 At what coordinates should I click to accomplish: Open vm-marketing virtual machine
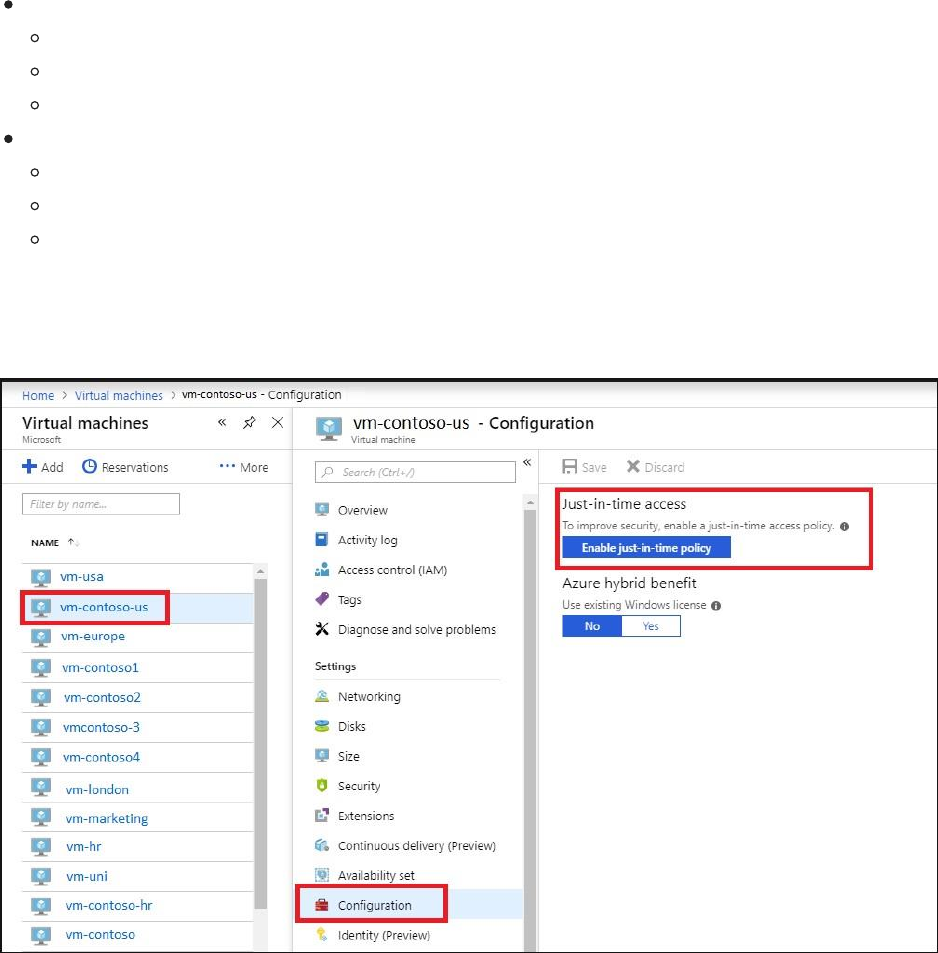point(107,819)
